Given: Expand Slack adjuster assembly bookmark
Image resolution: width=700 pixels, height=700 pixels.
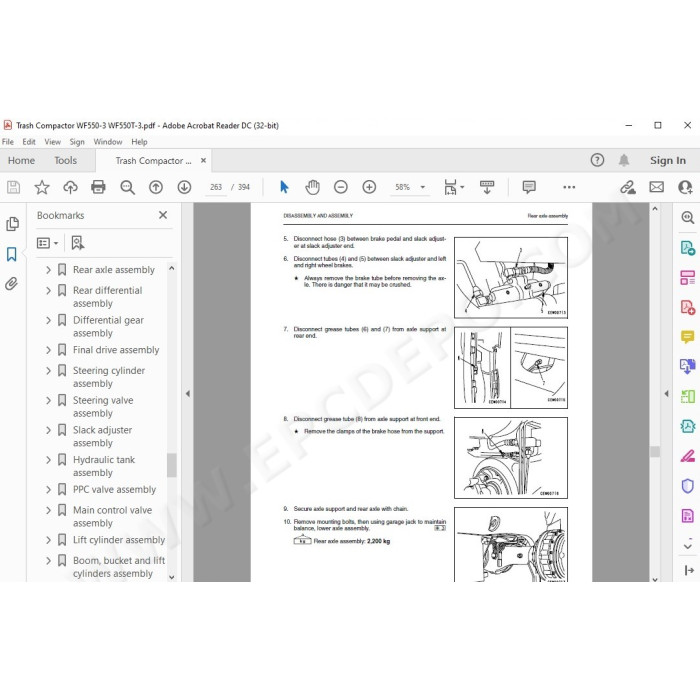Looking at the screenshot, I should [x=48, y=430].
